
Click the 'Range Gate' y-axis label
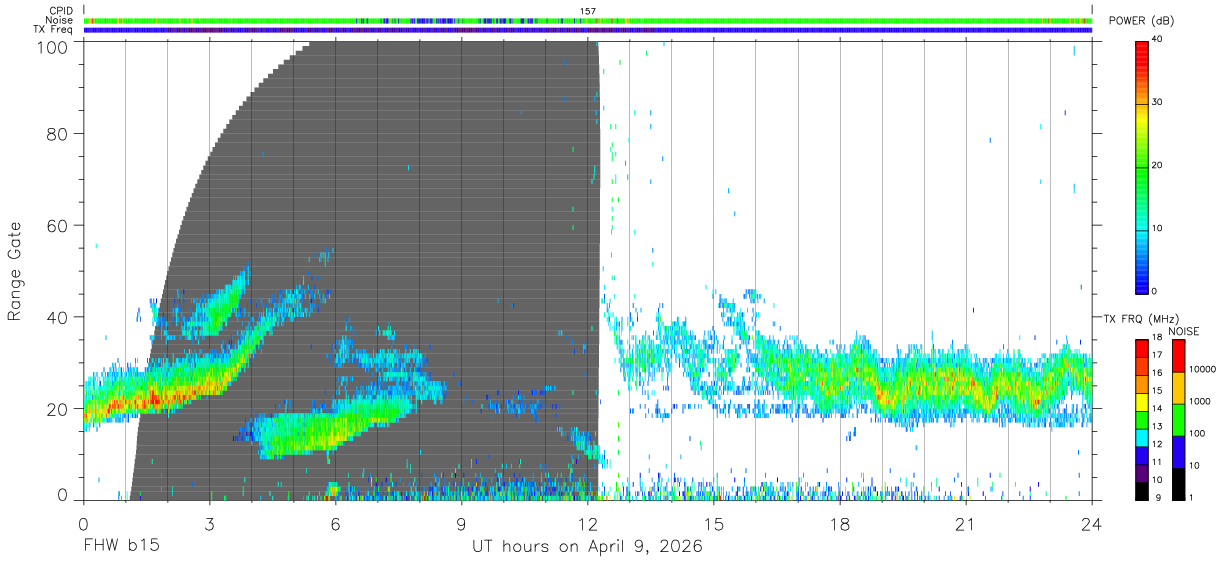click(x=15, y=271)
